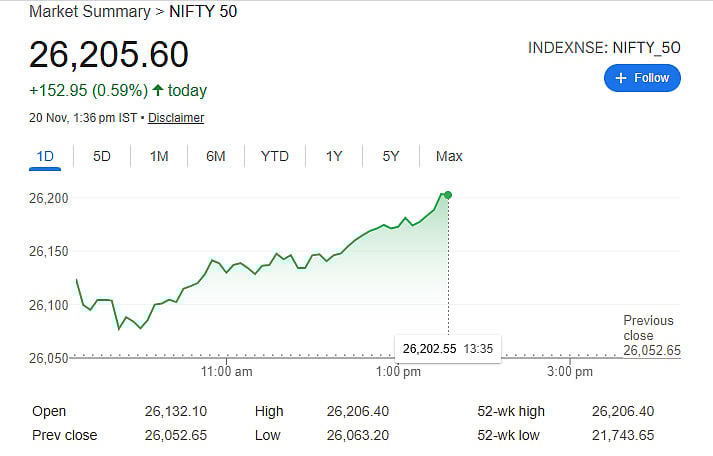Screen dimensions: 713x456
Task: Select the 1D time range tab
Action: click(45, 156)
